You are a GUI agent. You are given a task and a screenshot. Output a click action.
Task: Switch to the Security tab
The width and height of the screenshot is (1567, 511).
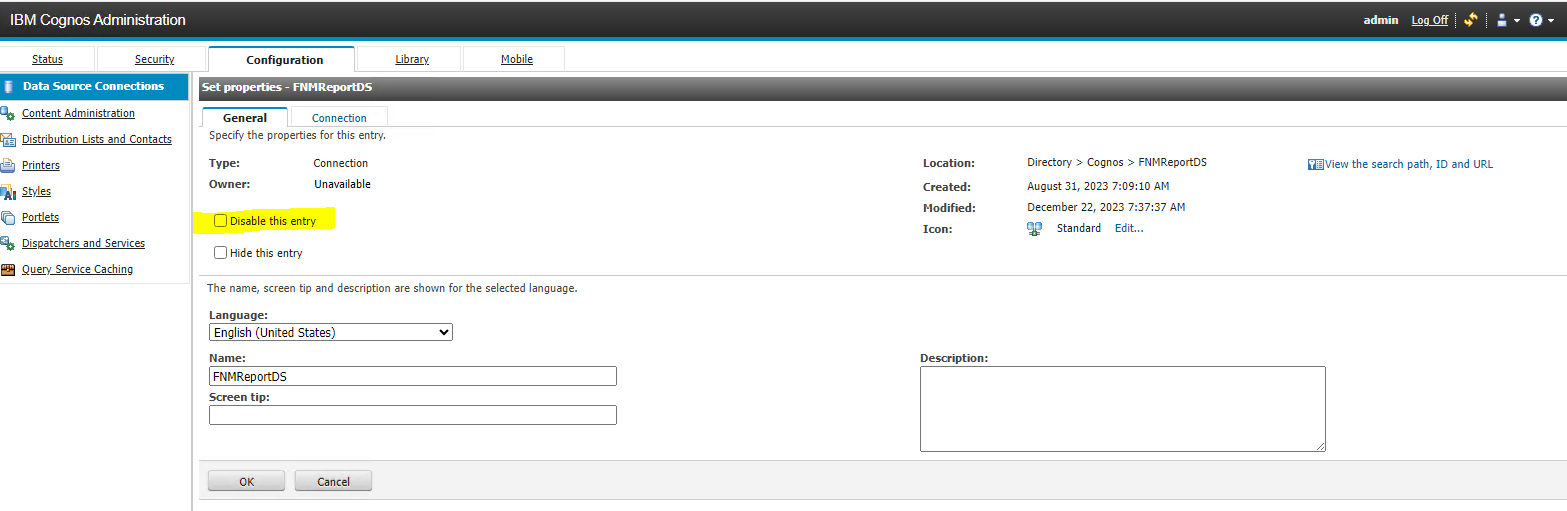point(155,59)
